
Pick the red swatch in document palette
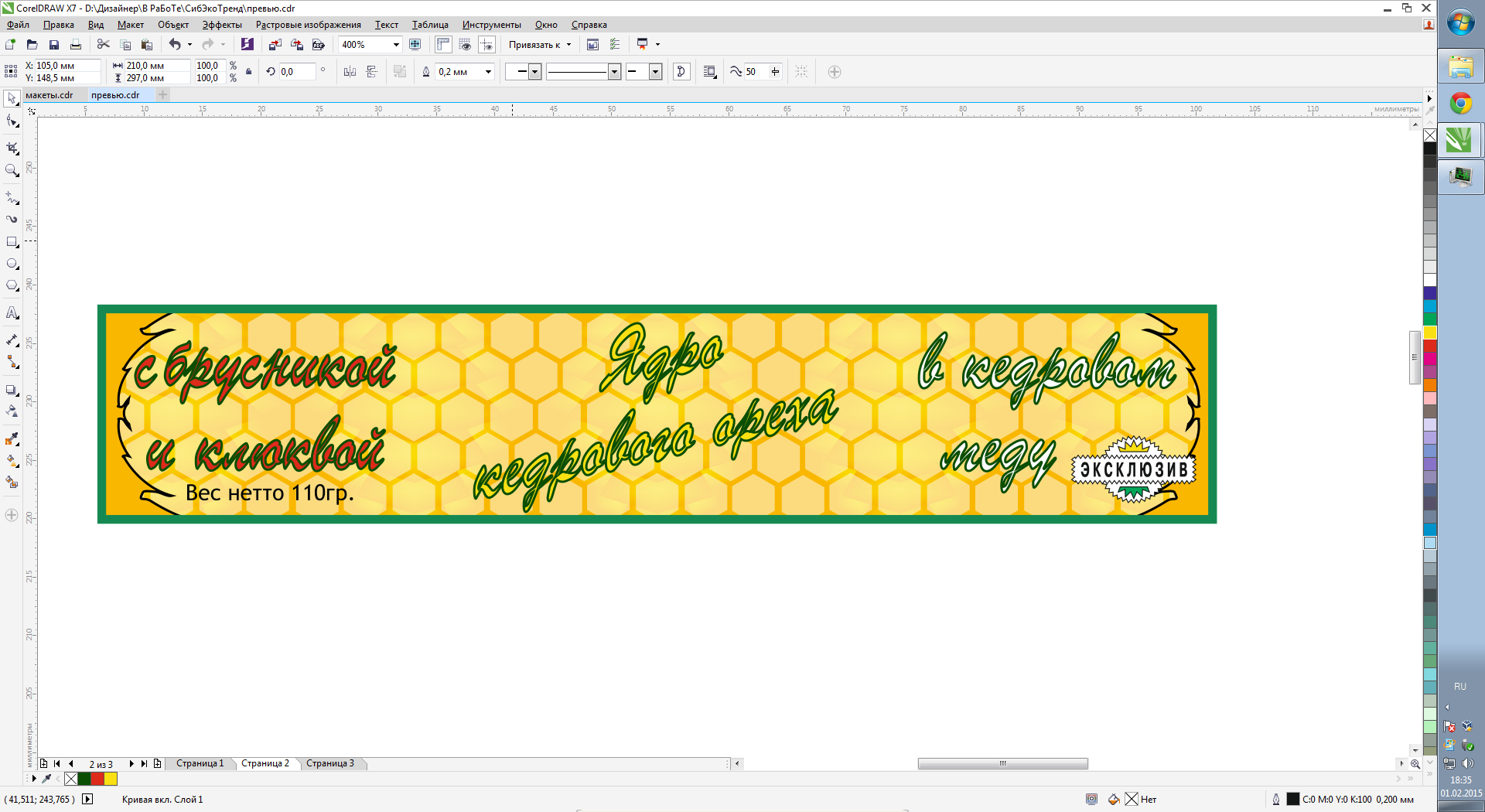tap(97, 779)
